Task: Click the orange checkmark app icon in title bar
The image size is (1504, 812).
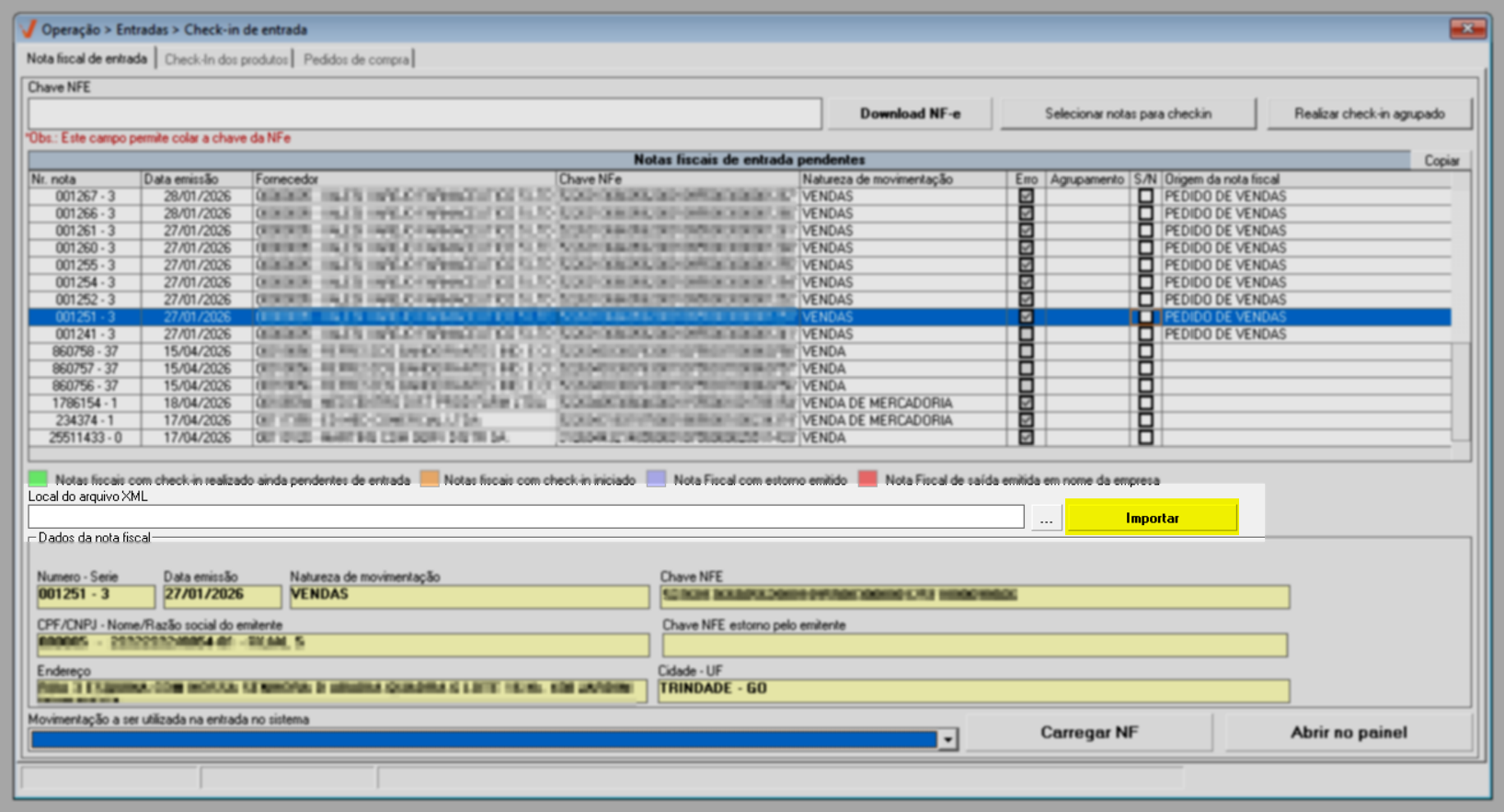Action: pyautogui.click(x=29, y=29)
